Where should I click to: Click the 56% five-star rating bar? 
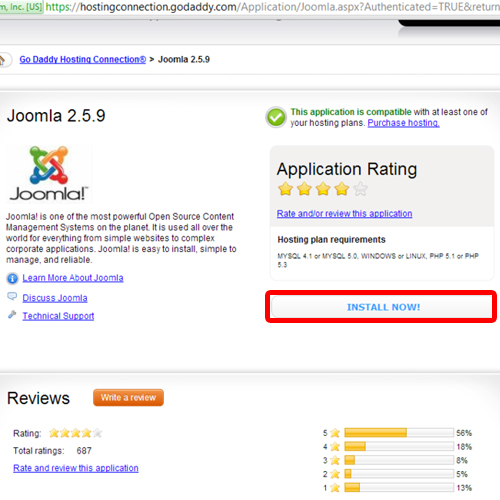(399, 433)
